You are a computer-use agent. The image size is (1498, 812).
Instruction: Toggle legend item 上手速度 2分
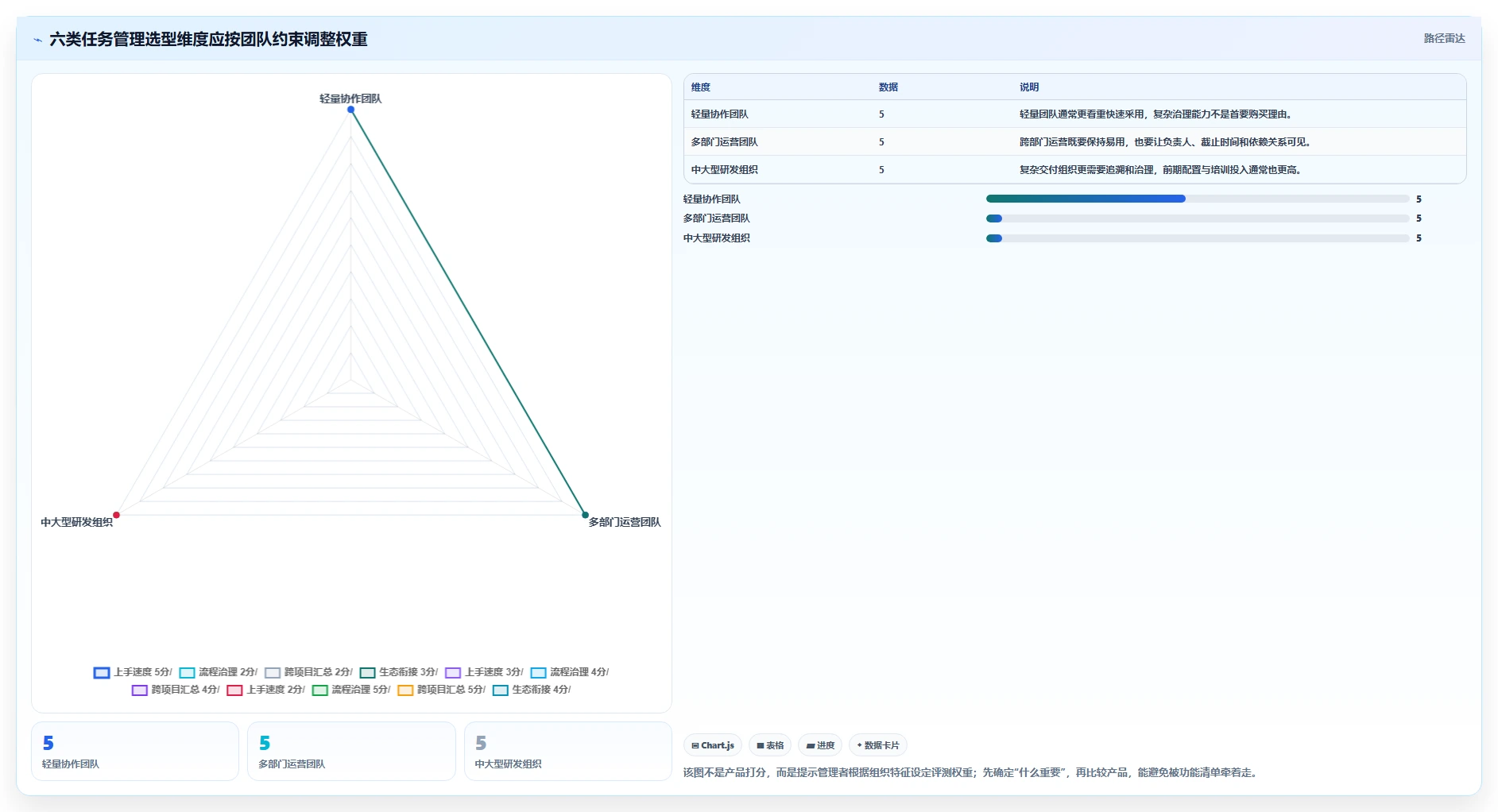click(x=266, y=690)
